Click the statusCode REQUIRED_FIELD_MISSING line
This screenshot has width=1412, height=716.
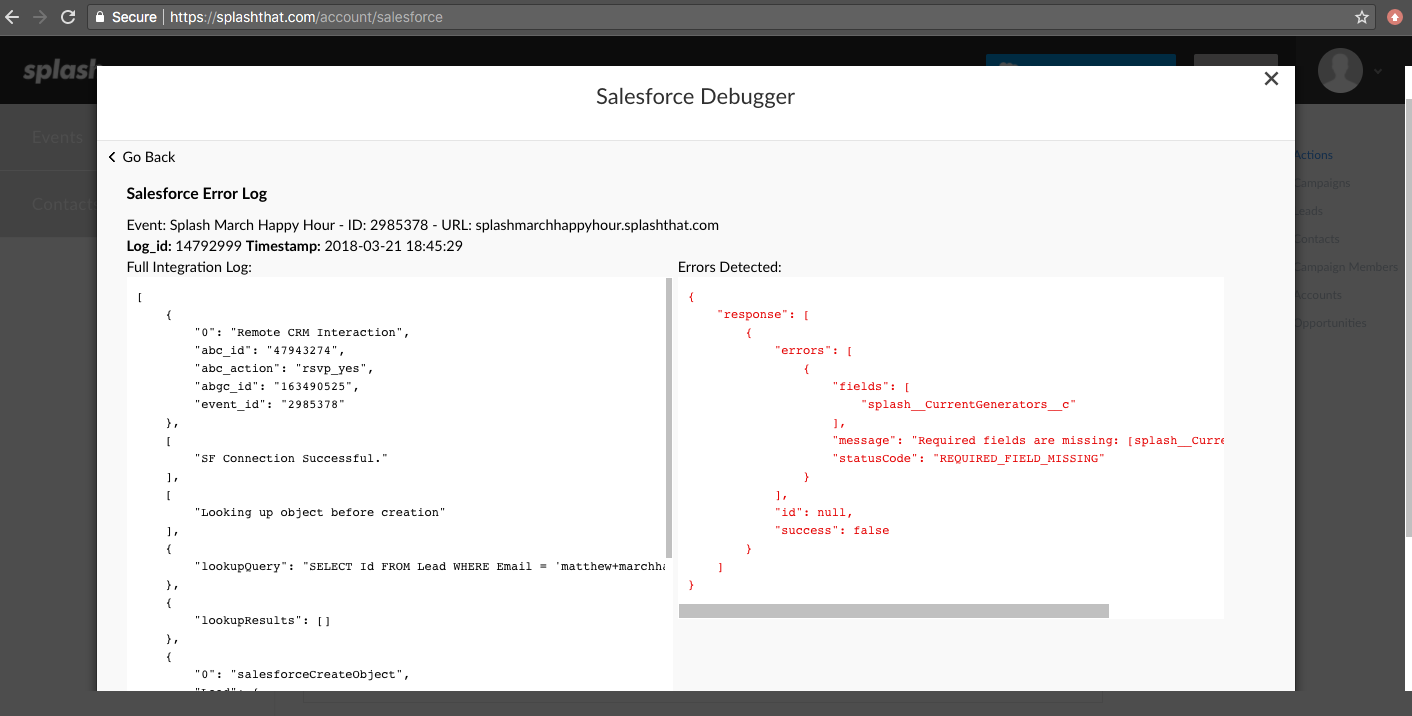968,458
